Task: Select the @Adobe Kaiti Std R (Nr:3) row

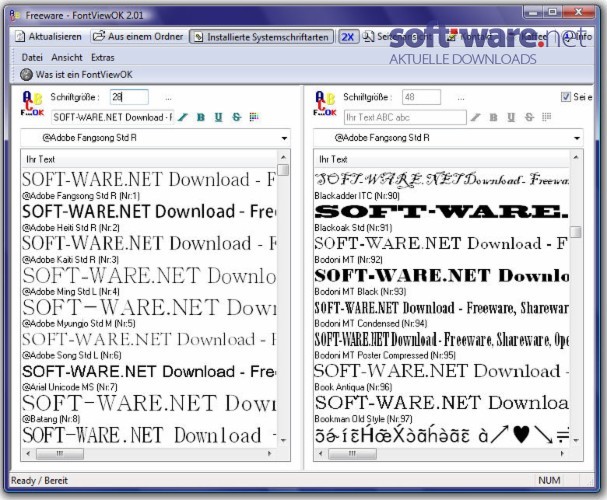Action: tap(149, 250)
